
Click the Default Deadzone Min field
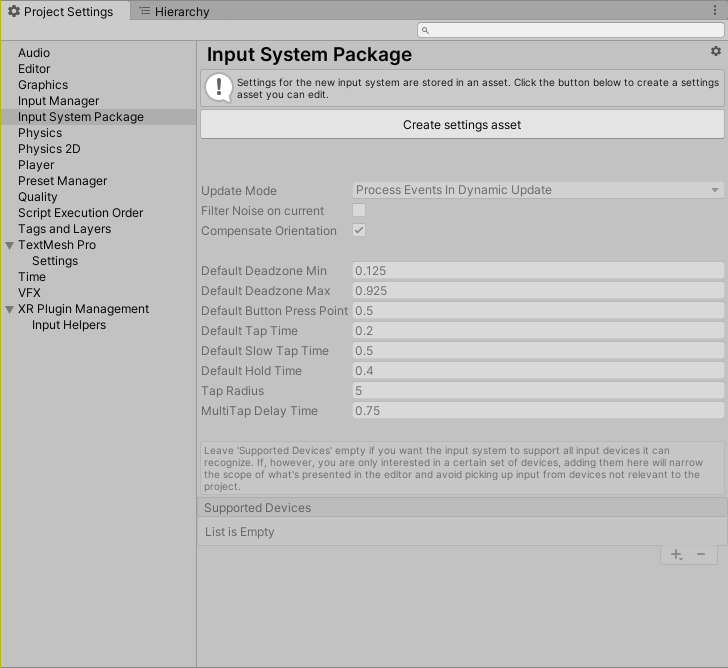[x=538, y=271]
